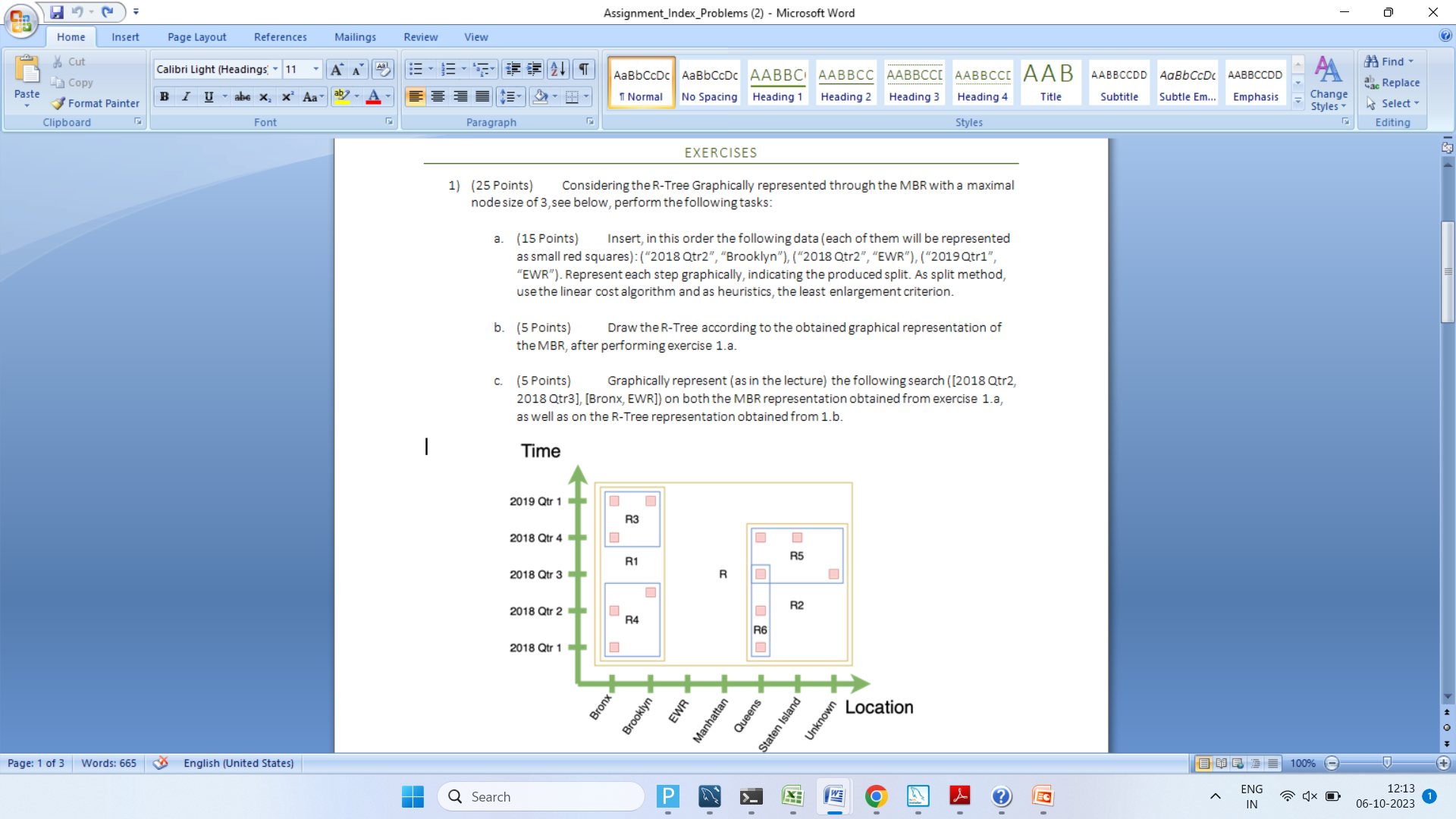Click the Show/Hide paragraph marks icon
Image resolution: width=1456 pixels, height=819 pixels.
[583, 69]
